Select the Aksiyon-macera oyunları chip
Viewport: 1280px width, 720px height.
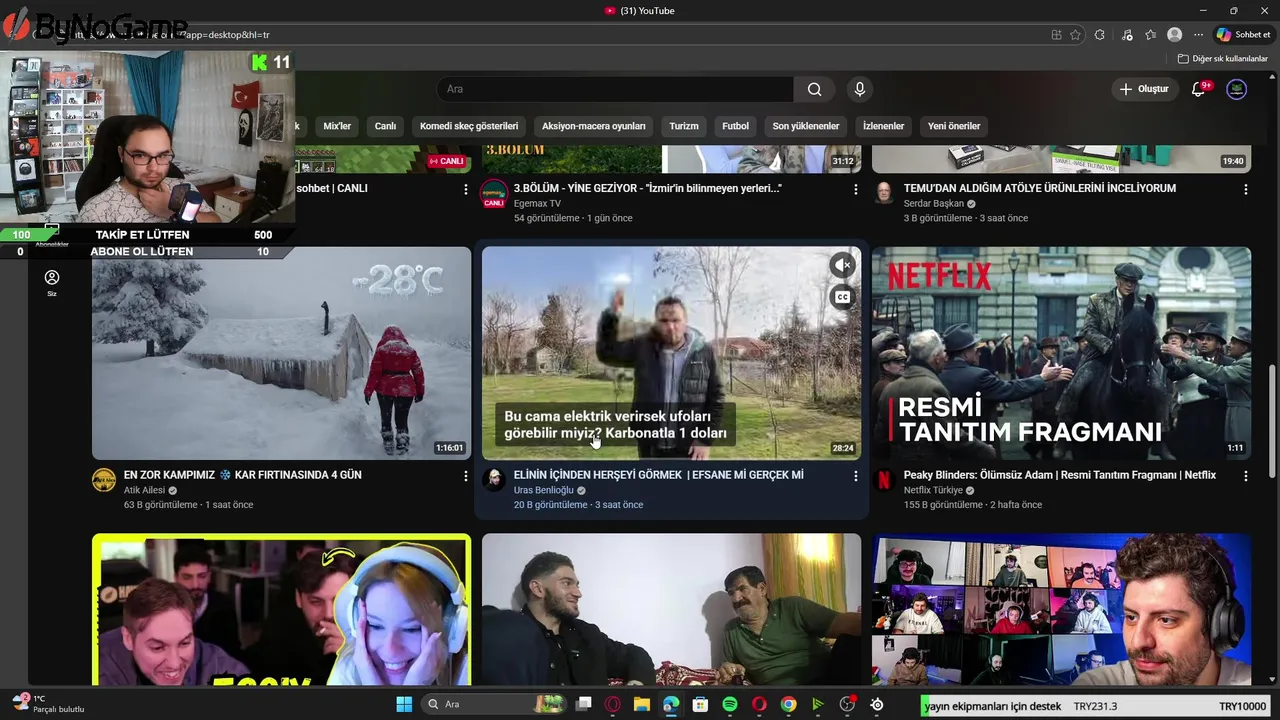point(593,126)
